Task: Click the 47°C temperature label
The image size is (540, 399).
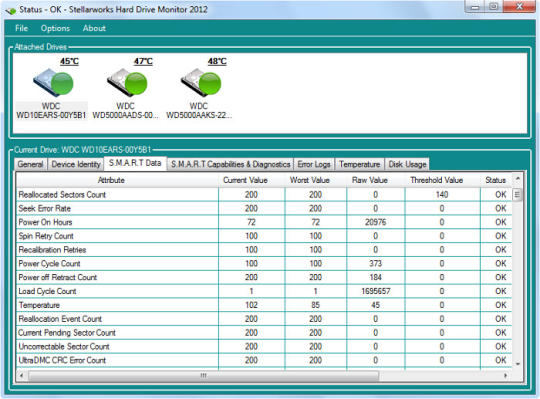Action: pyautogui.click(x=143, y=61)
